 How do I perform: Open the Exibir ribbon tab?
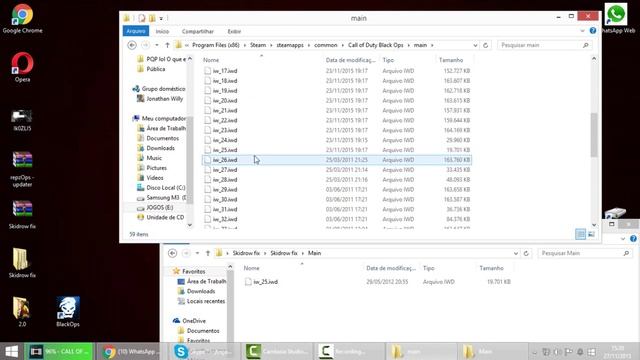(x=234, y=31)
